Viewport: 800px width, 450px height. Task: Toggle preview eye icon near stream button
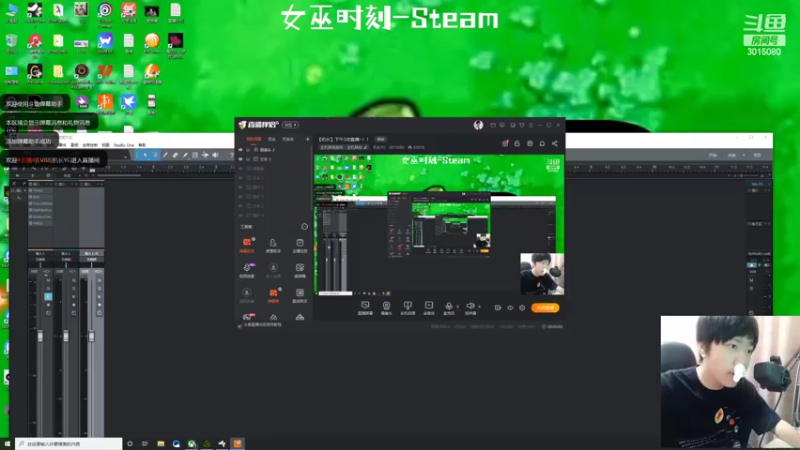coord(510,308)
